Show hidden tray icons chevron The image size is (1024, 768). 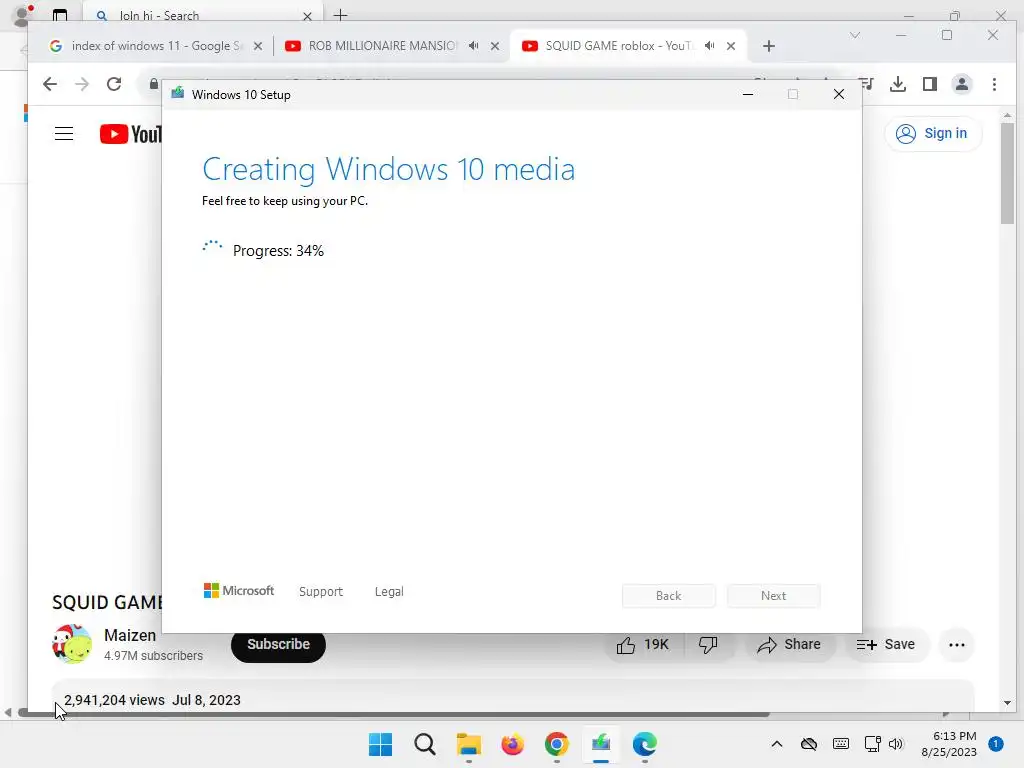tap(777, 744)
